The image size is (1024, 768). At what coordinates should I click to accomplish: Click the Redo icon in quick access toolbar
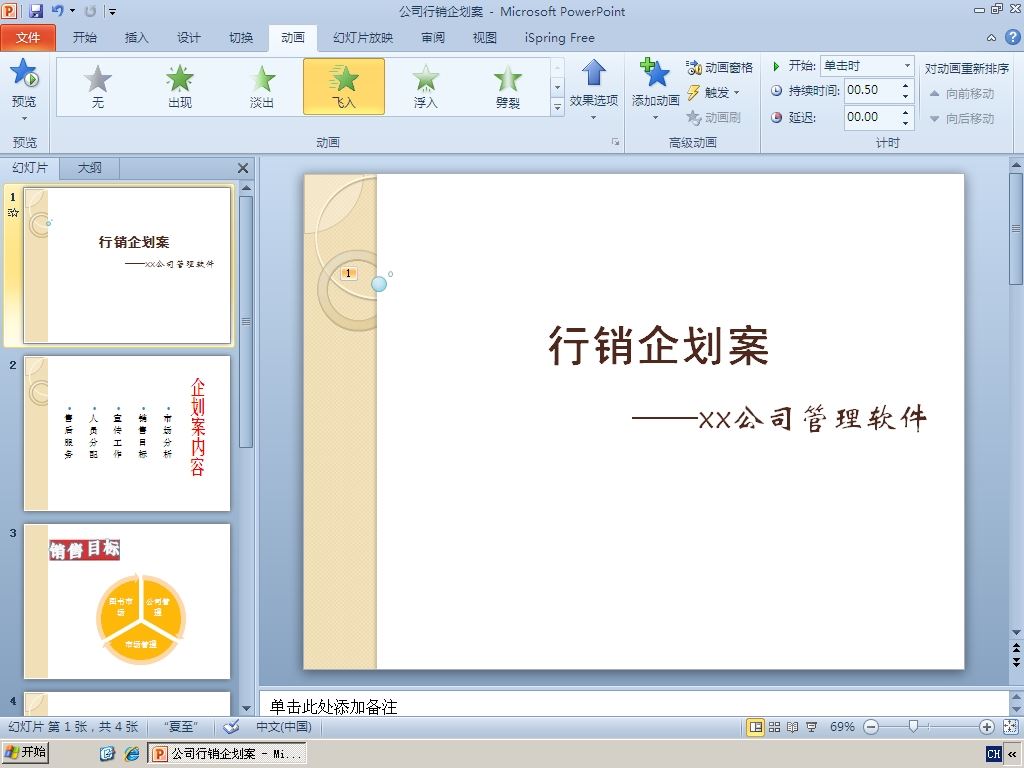(90, 11)
